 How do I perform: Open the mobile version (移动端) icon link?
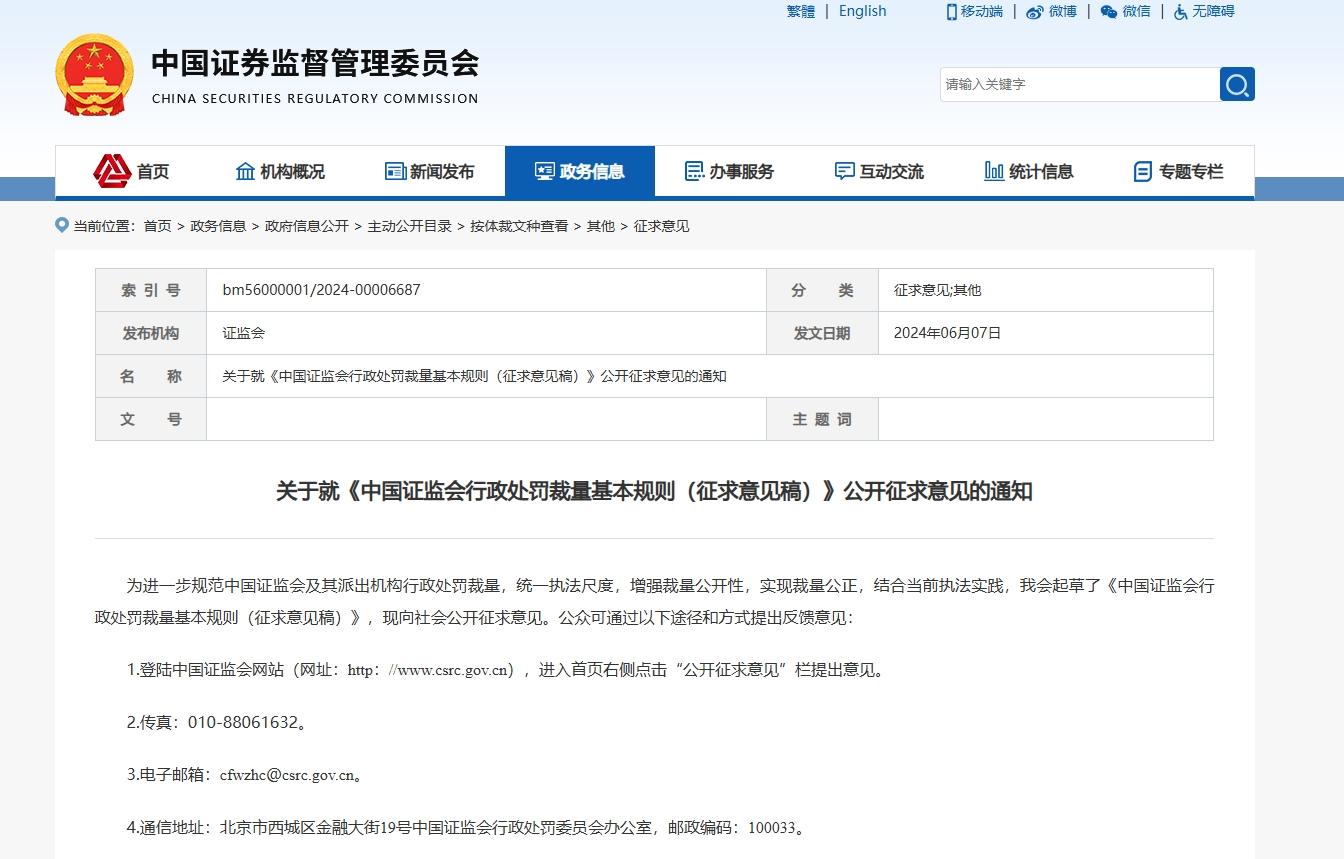pos(973,12)
